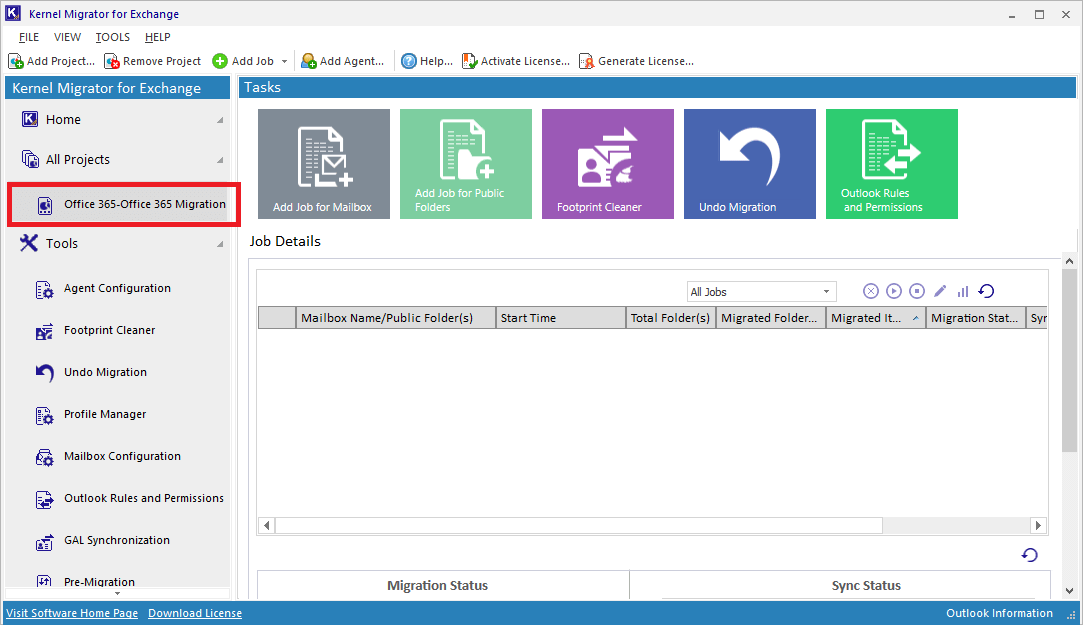This screenshot has height=627, width=1083.
Task: Open Office 365-Office 365 Migration project
Action: click(124, 204)
